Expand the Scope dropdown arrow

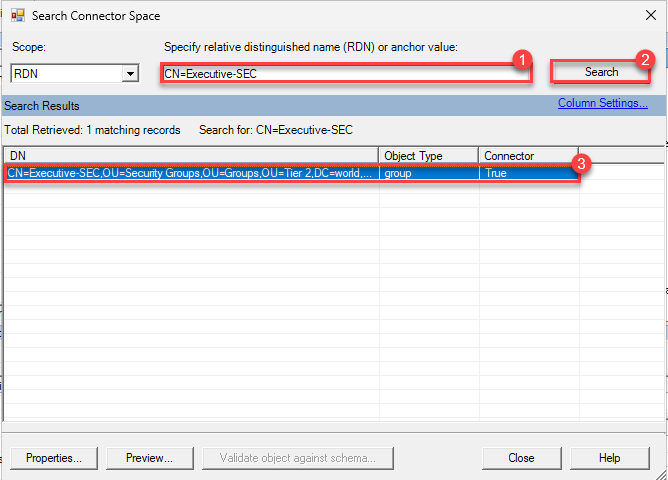[129, 73]
